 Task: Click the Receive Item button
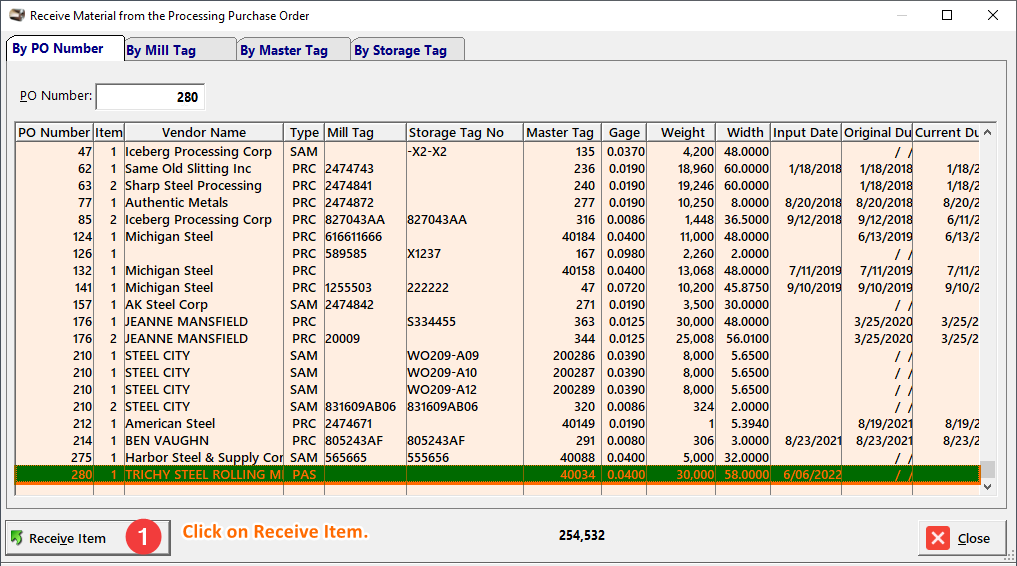click(x=88, y=537)
